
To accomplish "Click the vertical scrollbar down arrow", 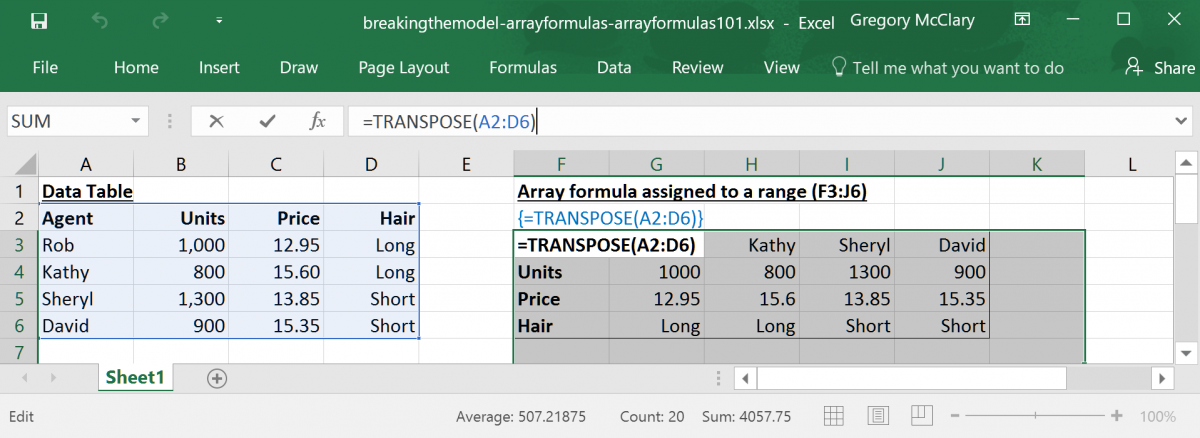I will 1186,352.
